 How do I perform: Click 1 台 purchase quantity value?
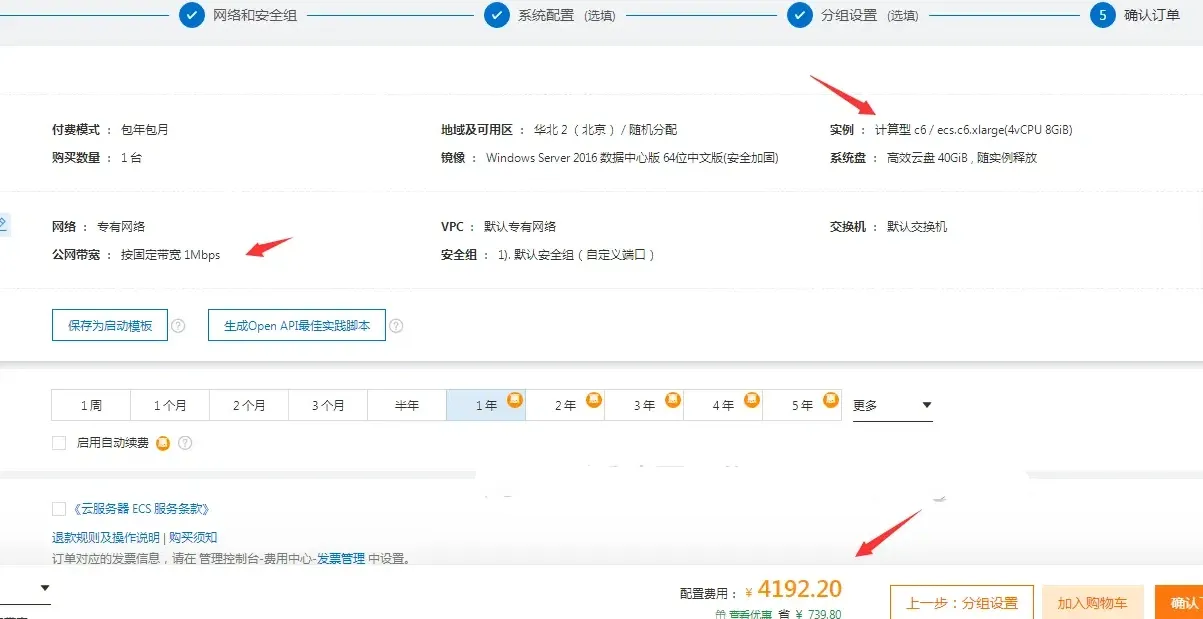point(131,158)
